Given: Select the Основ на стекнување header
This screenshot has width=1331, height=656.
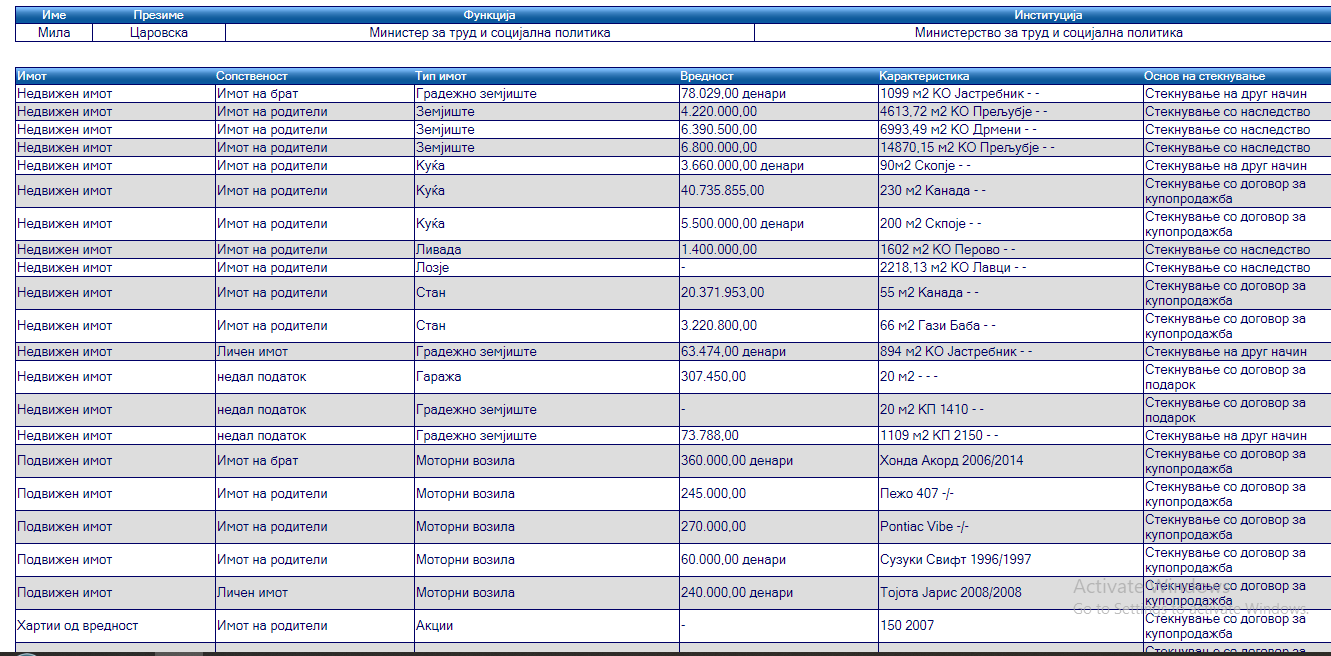Looking at the screenshot, I should [x=1205, y=76].
